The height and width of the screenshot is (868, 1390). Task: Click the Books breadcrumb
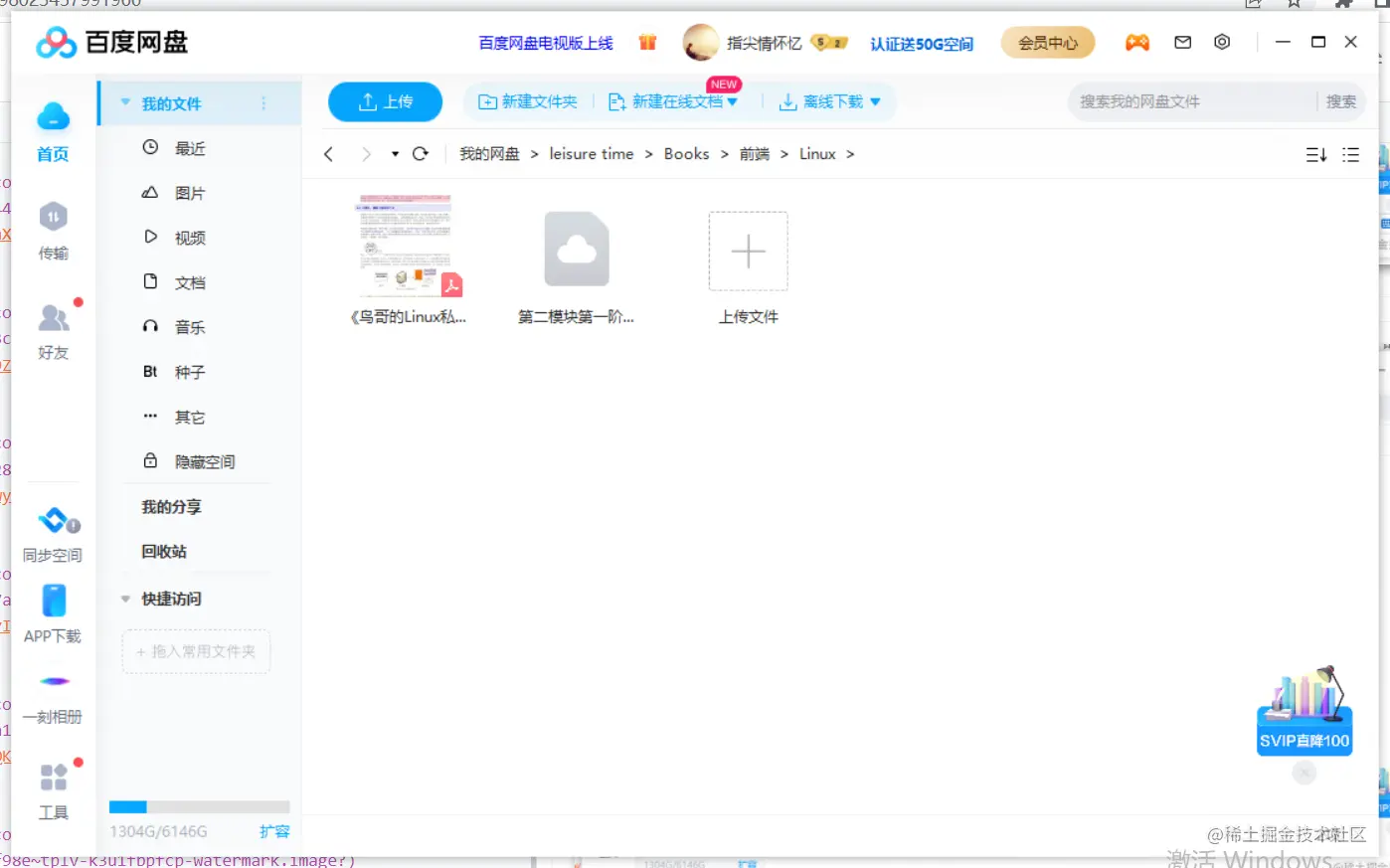coord(687,154)
